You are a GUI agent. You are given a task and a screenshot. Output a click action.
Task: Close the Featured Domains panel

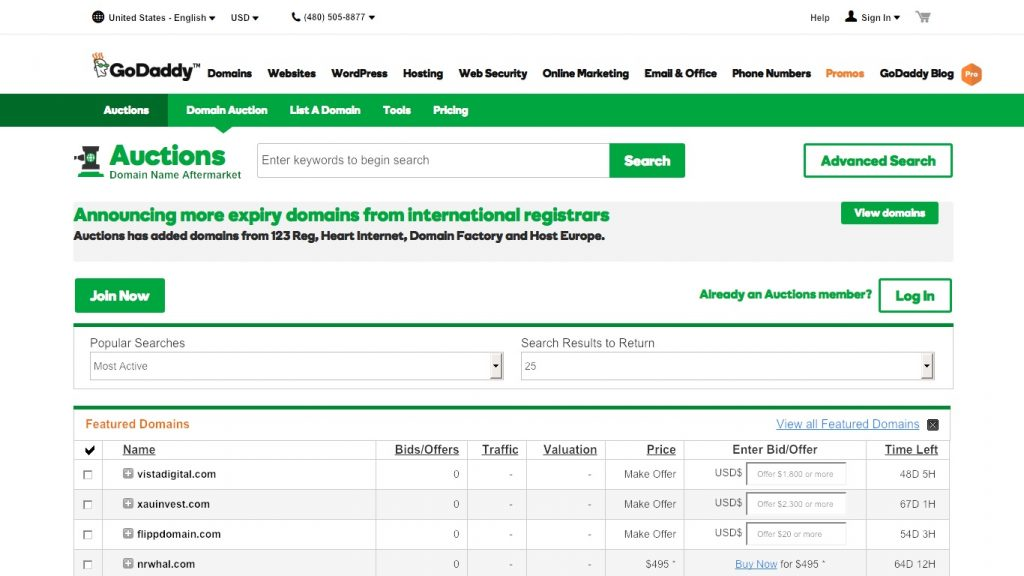tap(933, 424)
